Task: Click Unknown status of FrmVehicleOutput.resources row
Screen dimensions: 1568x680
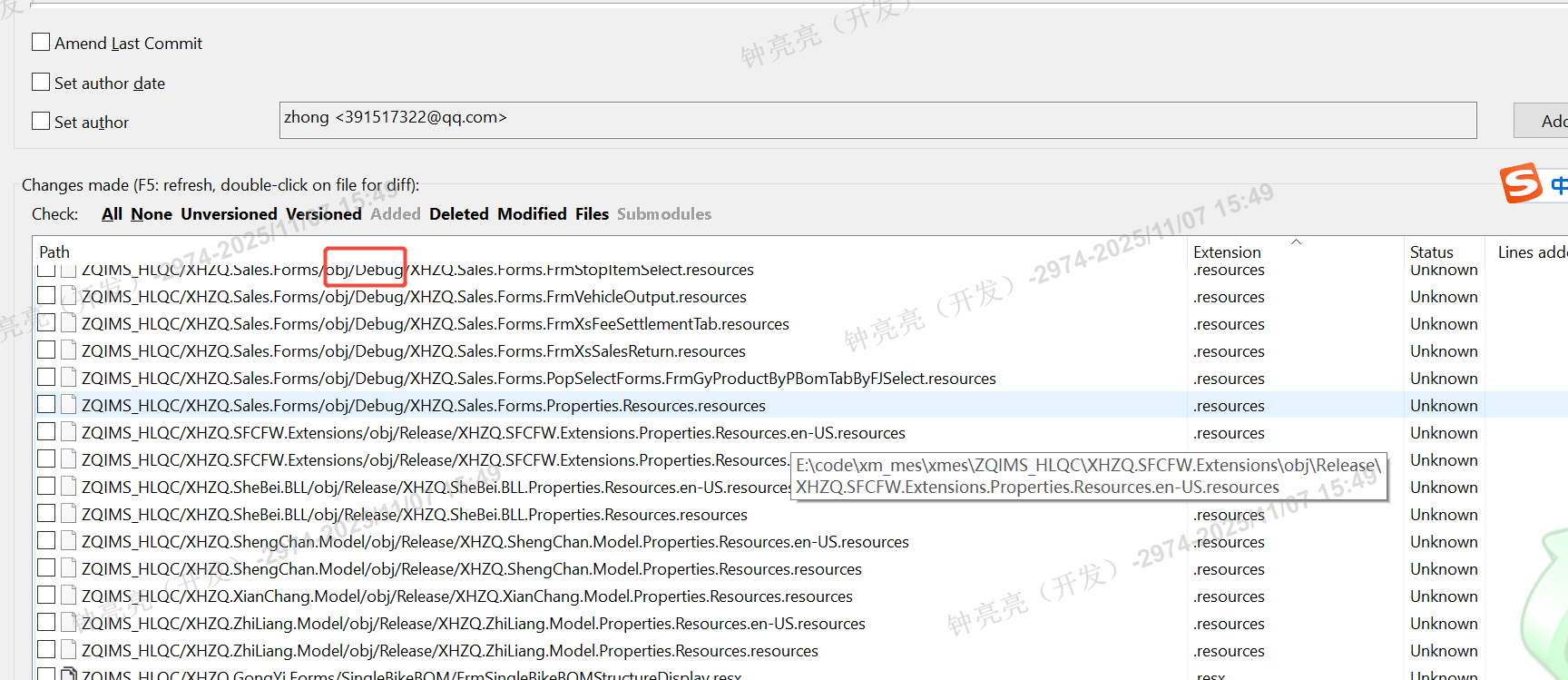Action: click(x=1444, y=297)
